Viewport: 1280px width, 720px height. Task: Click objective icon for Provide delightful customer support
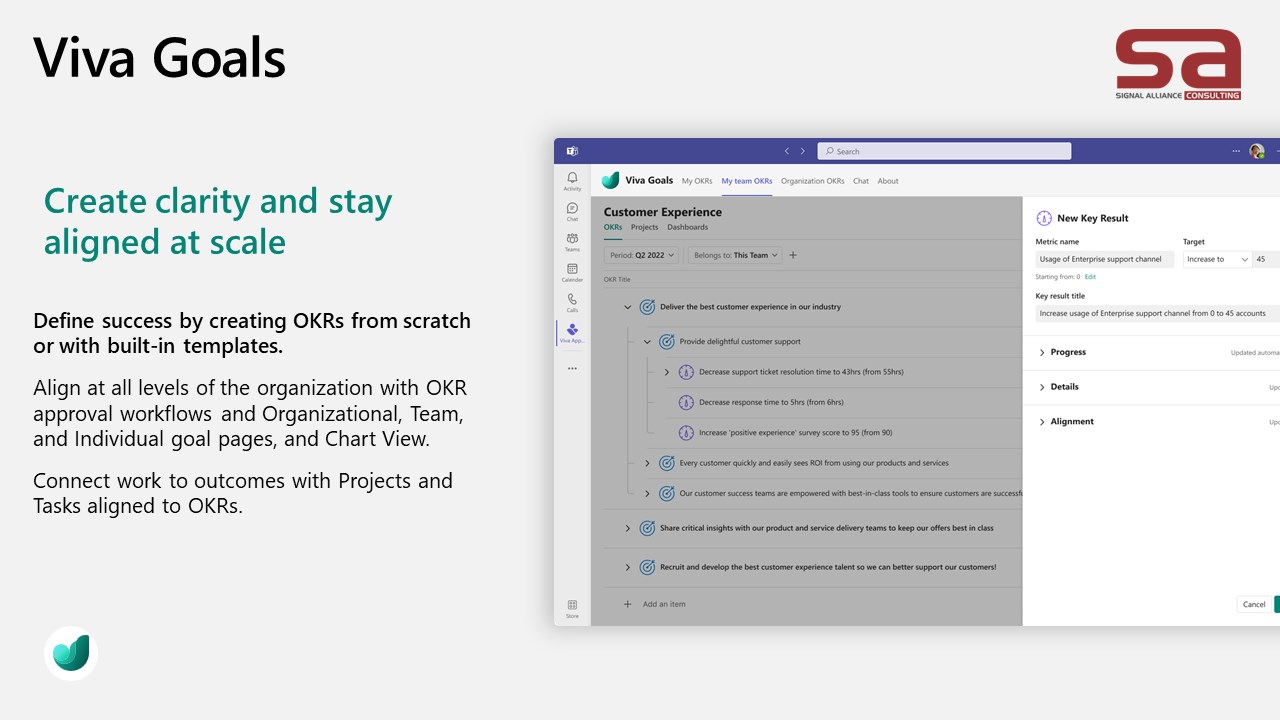(x=666, y=341)
